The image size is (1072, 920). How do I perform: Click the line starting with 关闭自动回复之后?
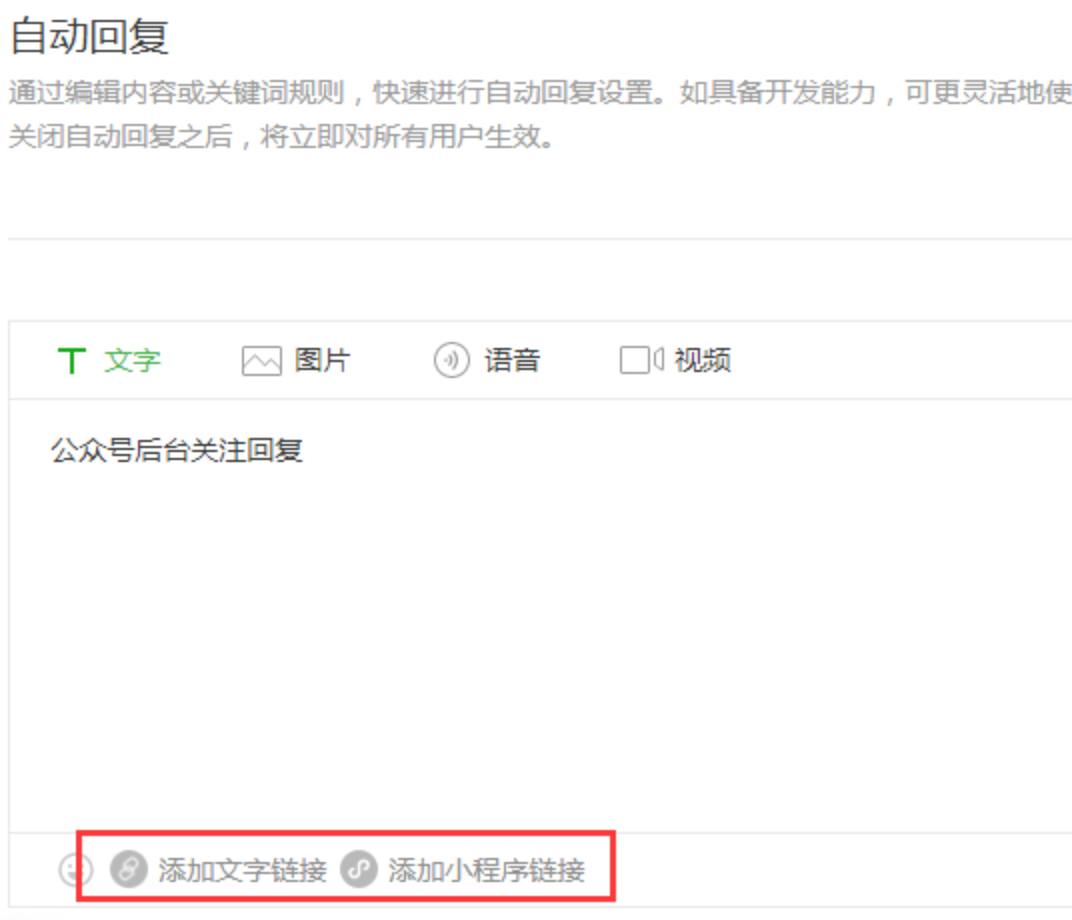(x=282, y=137)
